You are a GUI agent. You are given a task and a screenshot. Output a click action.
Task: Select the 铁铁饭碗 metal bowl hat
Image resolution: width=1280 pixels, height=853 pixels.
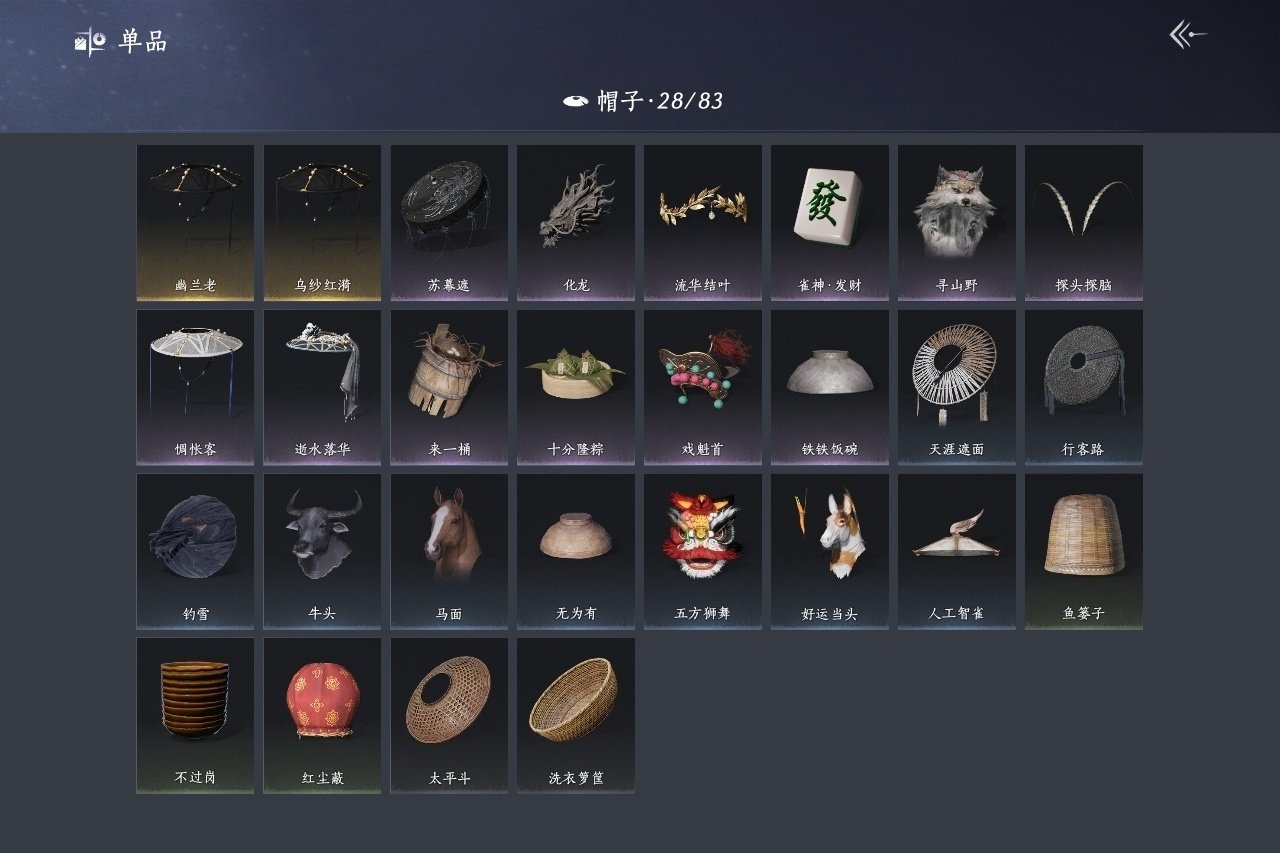coord(829,387)
